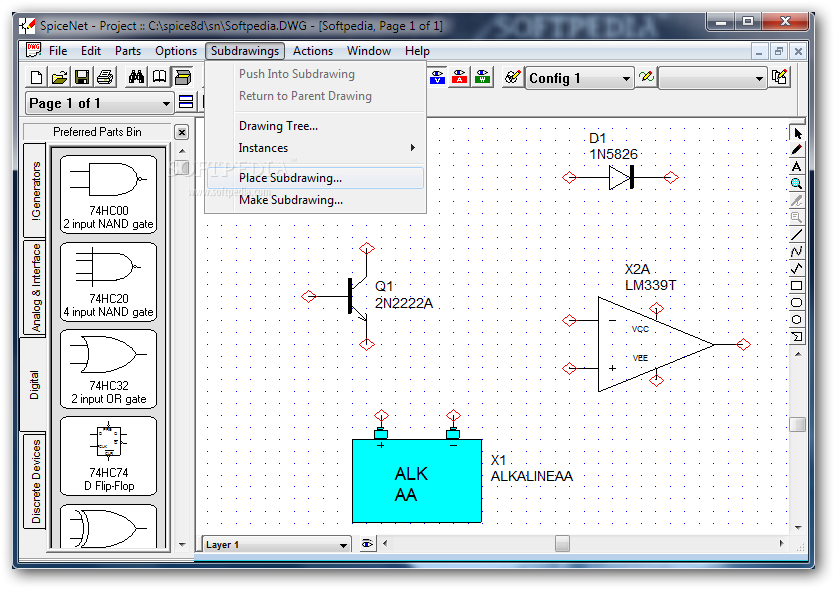Open the Page 1 of 1 dropdown
The width and height of the screenshot is (835, 589).
[x=166, y=103]
